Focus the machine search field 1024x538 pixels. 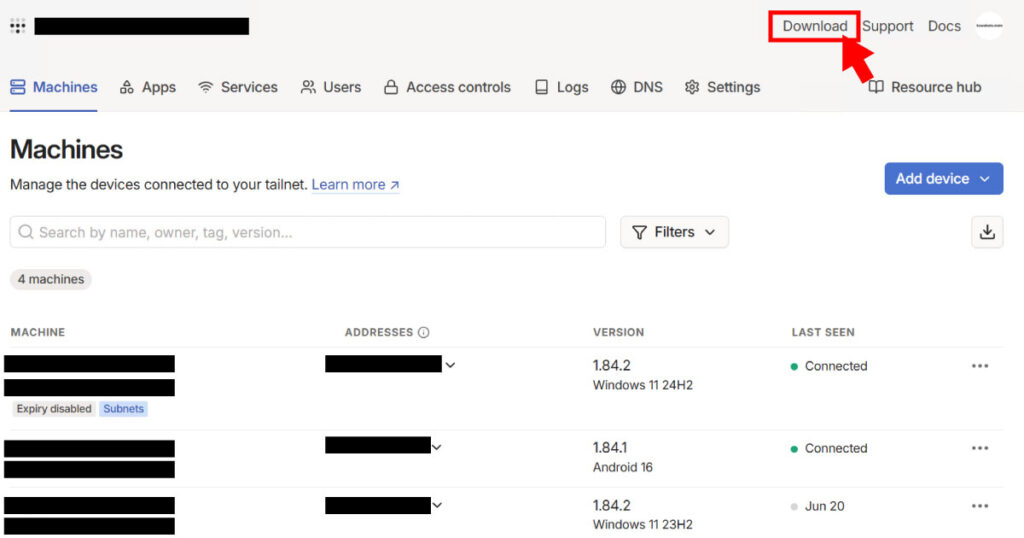click(x=308, y=232)
